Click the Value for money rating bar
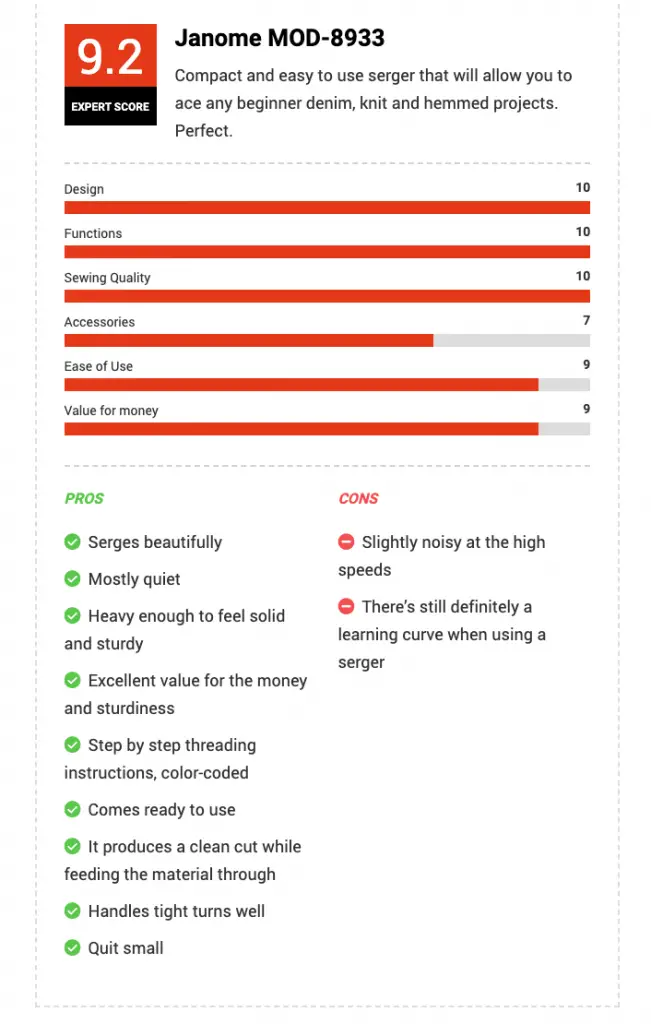 [x=327, y=429]
